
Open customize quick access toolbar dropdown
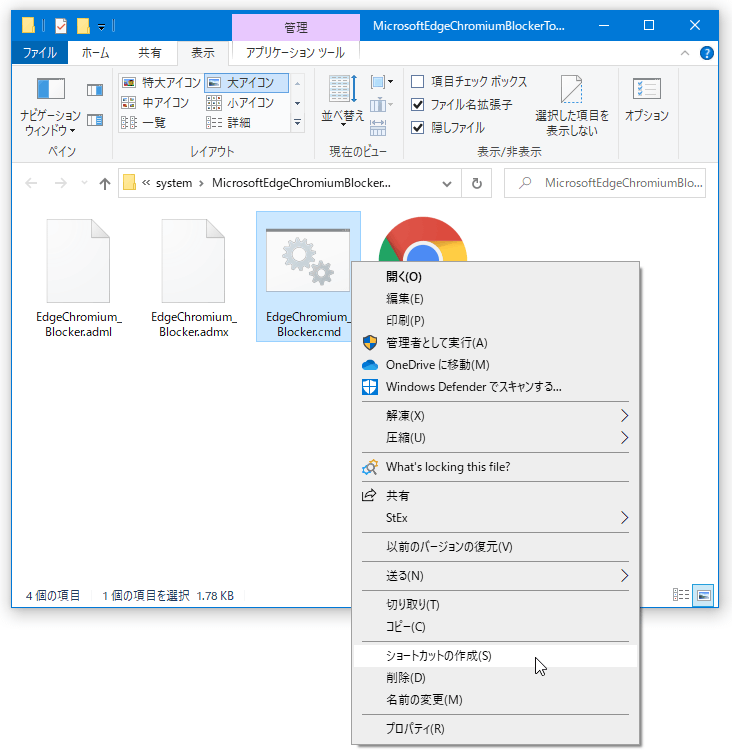point(101,27)
